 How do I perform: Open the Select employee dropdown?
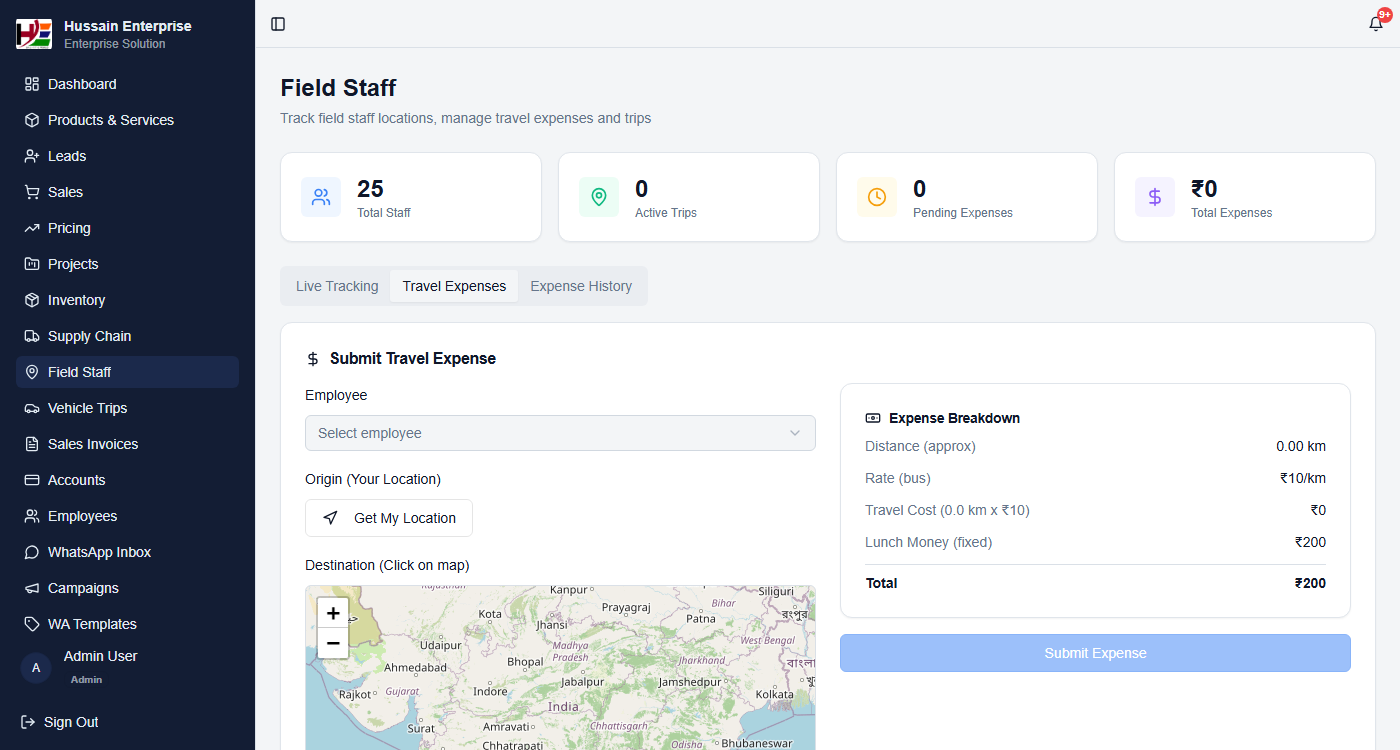560,433
